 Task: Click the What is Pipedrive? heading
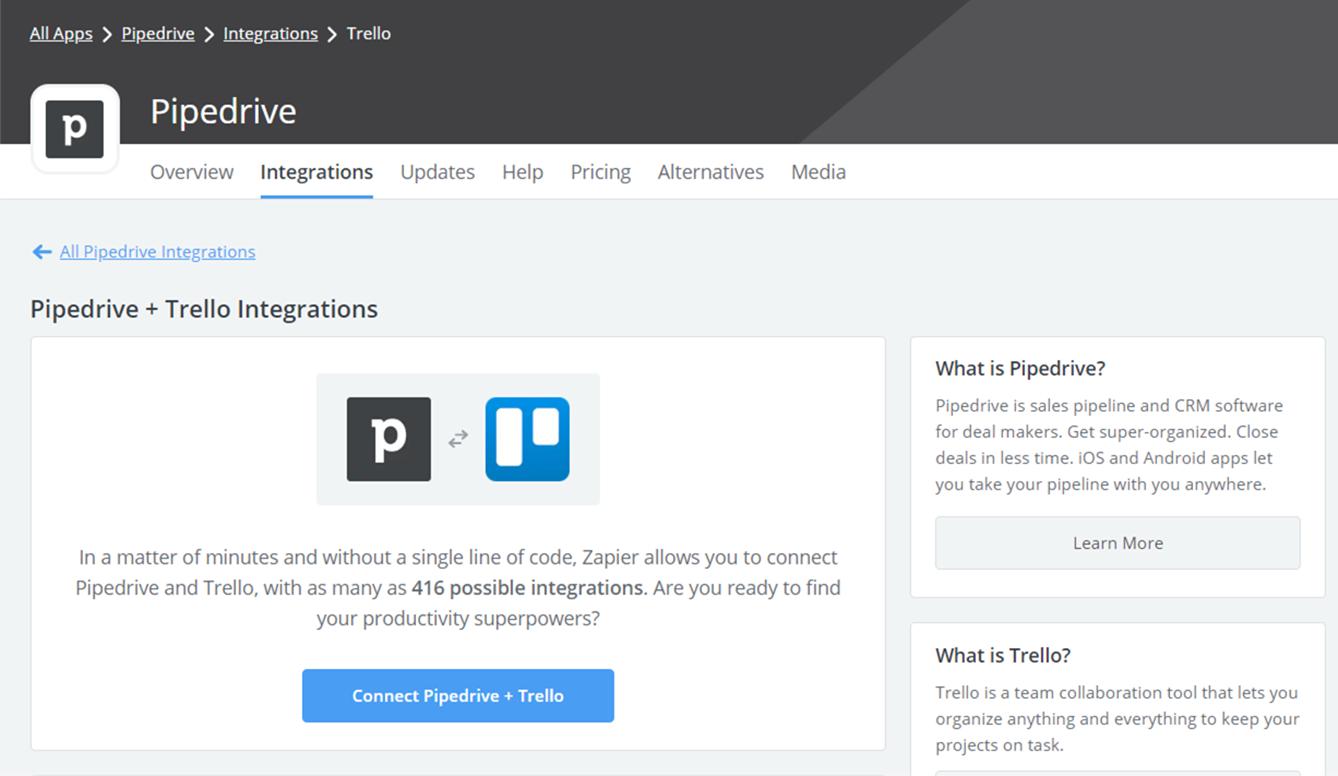1021,369
